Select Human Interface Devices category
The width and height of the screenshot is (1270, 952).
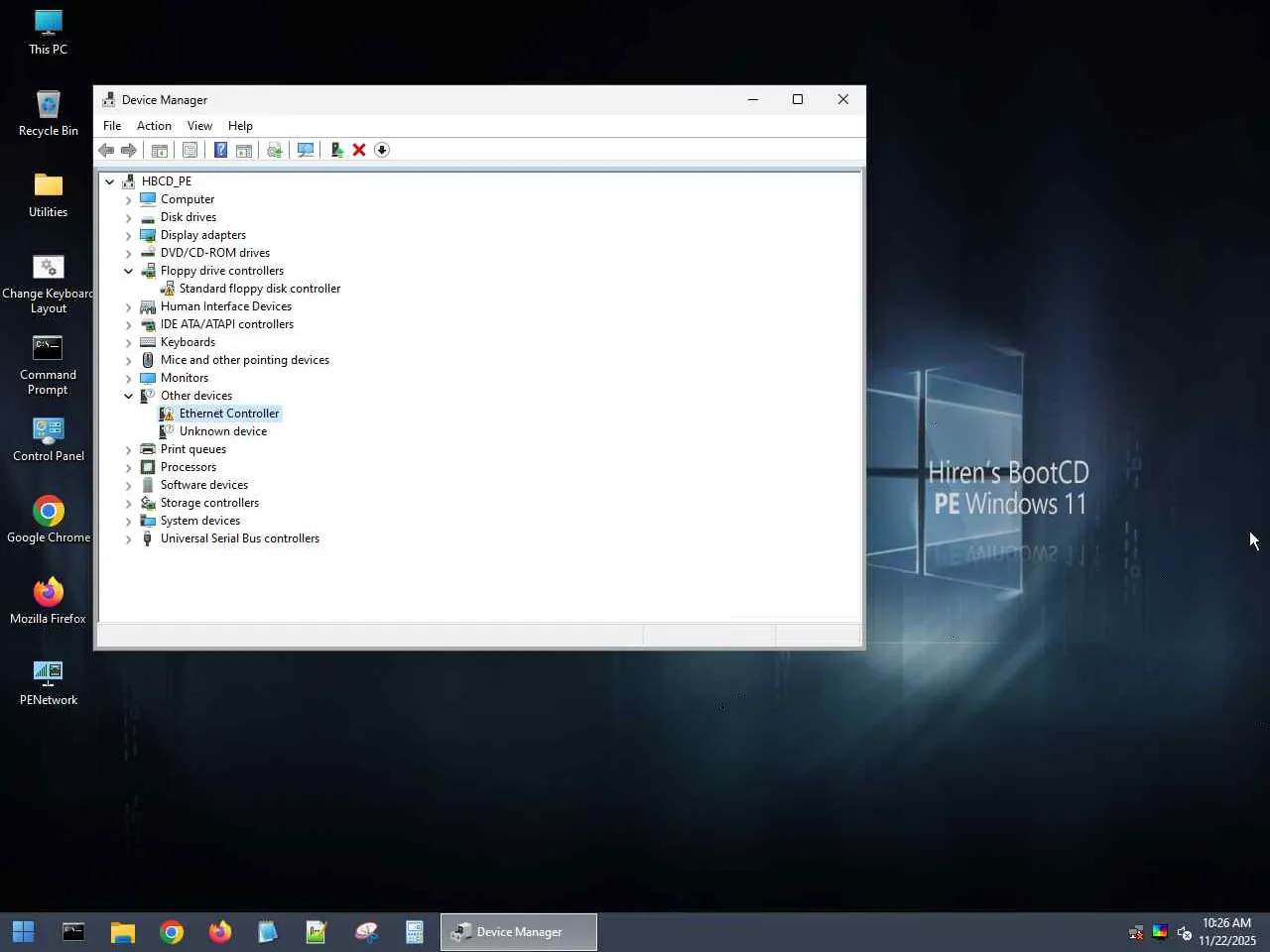pos(226,306)
